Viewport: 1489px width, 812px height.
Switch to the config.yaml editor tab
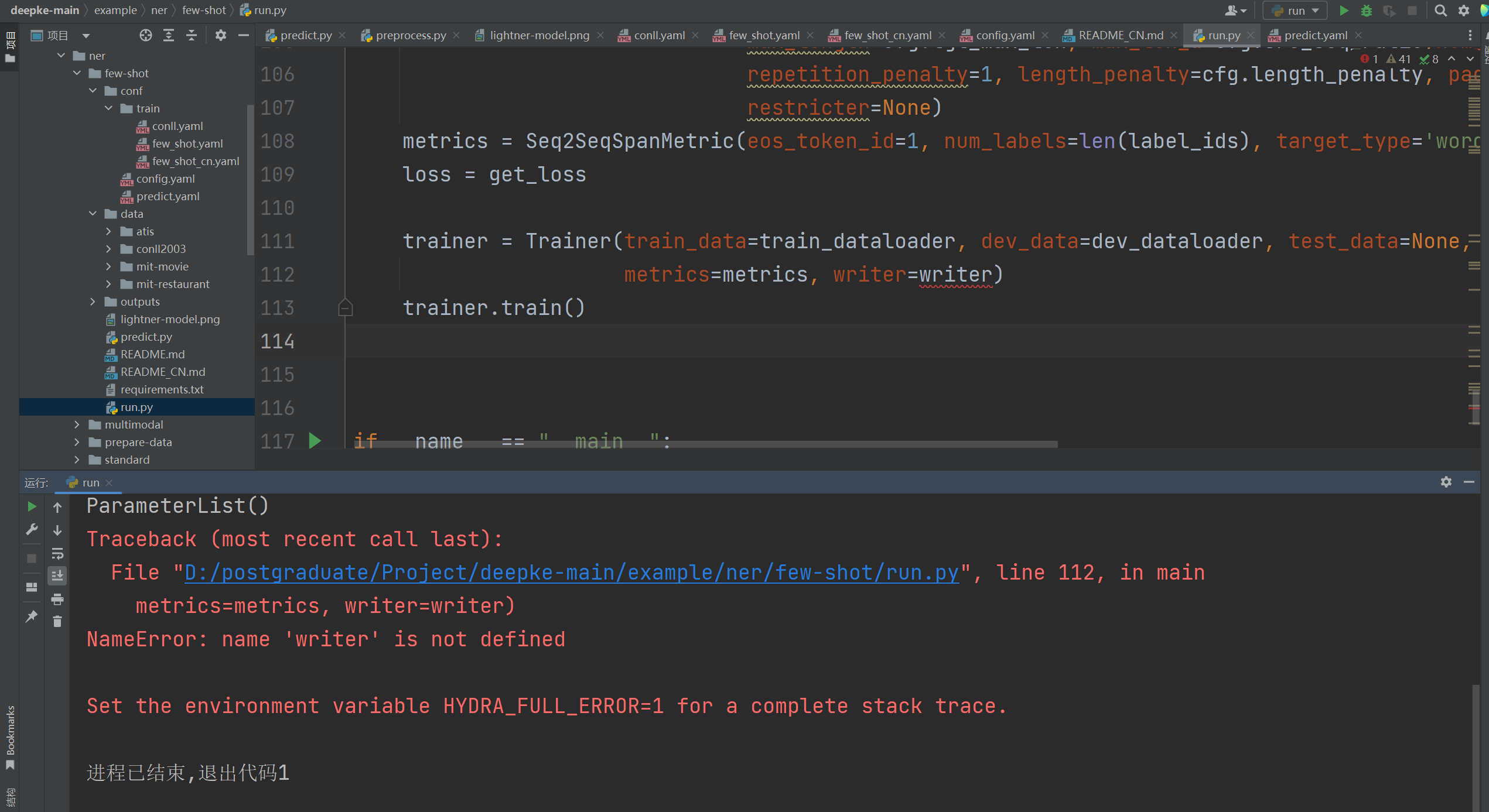[x=1005, y=36]
